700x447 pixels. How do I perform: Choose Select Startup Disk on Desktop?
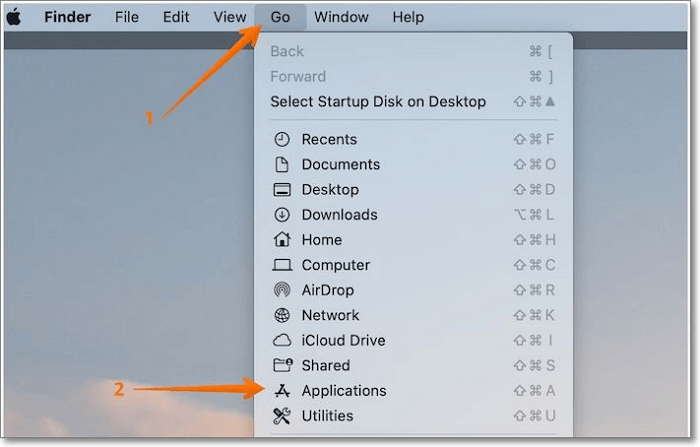click(378, 101)
